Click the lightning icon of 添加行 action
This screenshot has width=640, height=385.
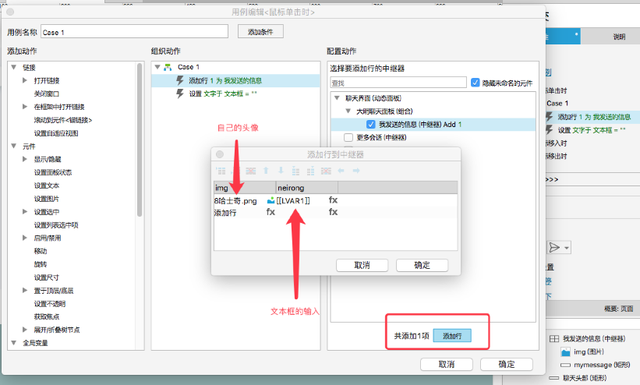180,80
